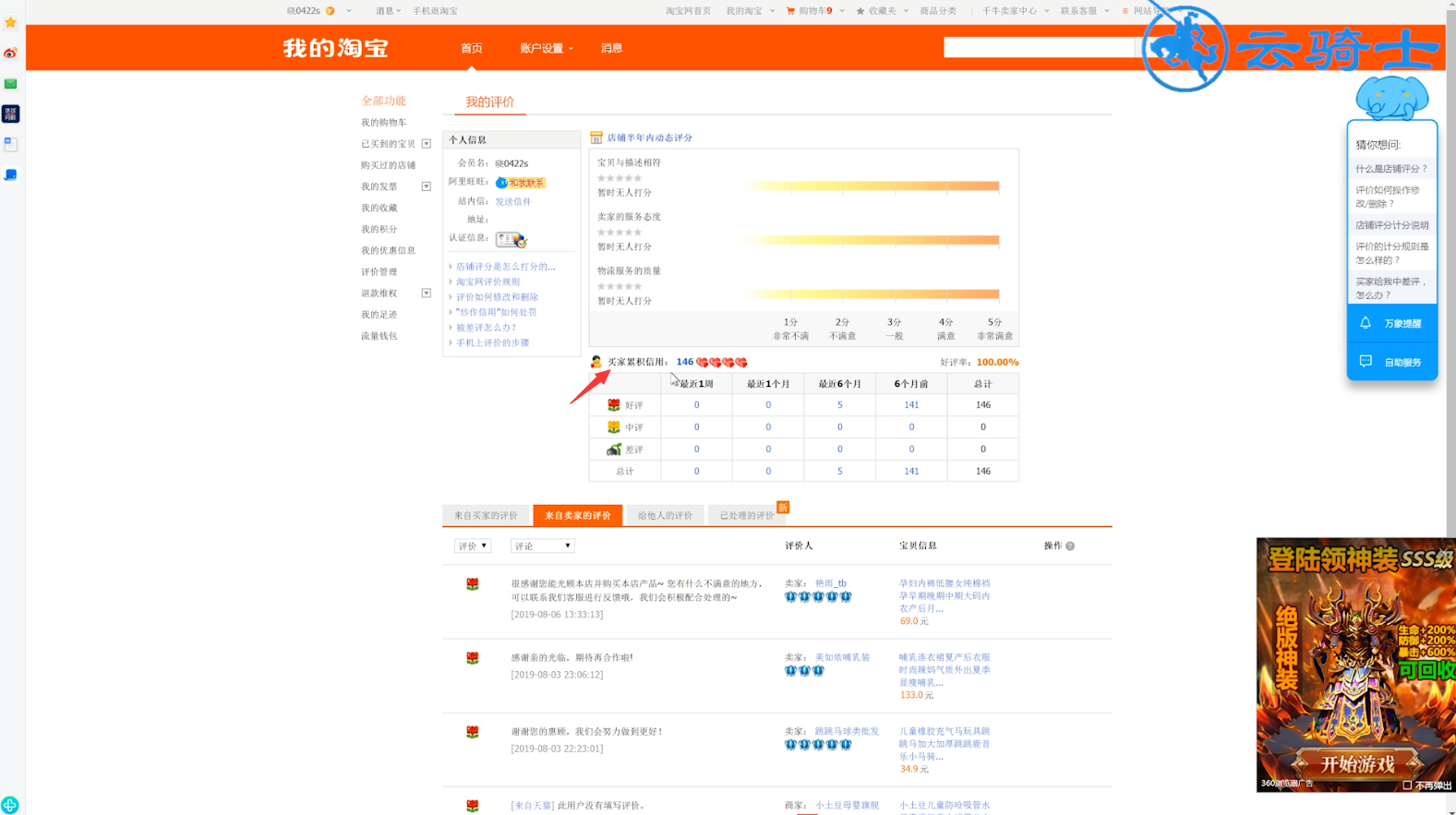Image resolution: width=1456 pixels, height=815 pixels.
Task: Switch to 给他人的评价 tab
Action: point(665,516)
